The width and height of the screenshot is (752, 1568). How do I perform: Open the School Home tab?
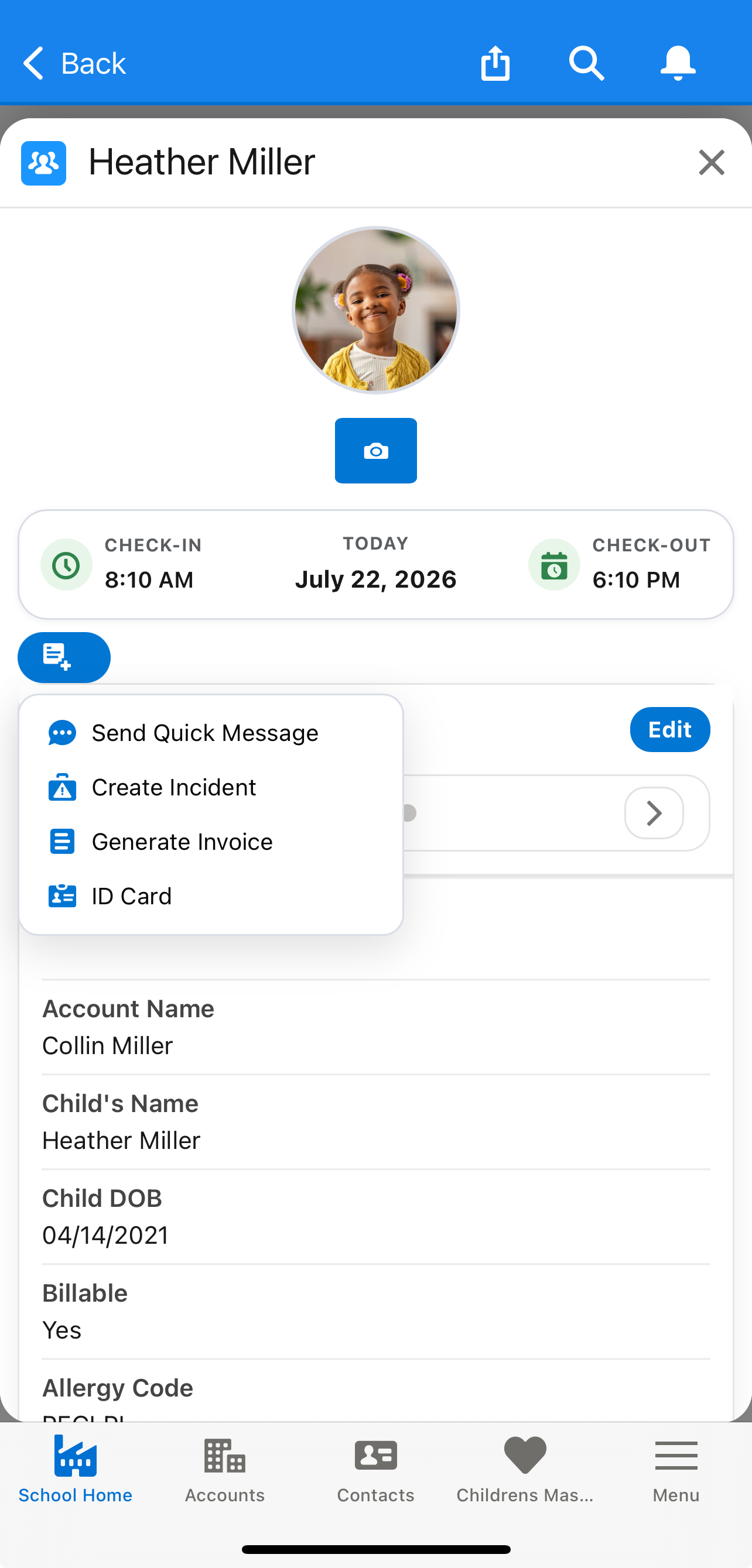75,1470
